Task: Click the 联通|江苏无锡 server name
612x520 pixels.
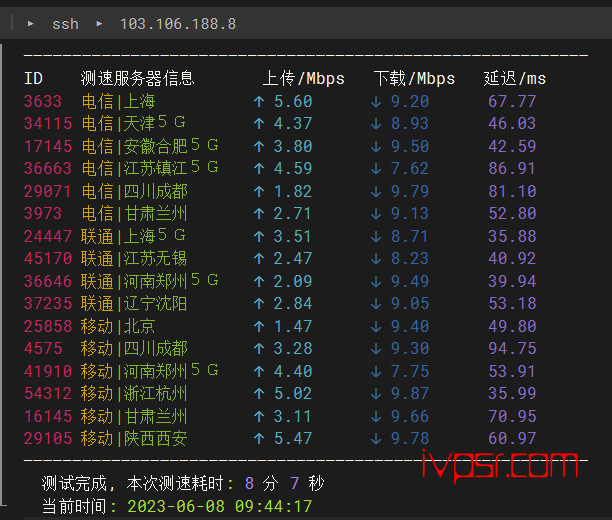Action: click(134, 258)
